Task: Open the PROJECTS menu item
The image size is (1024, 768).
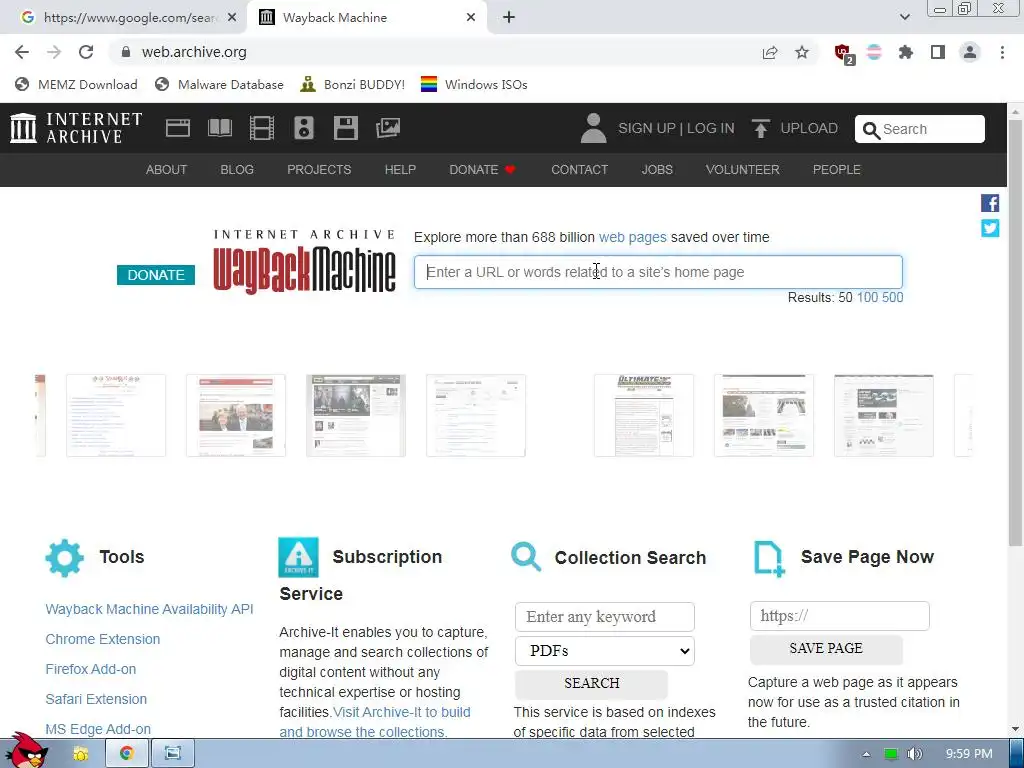Action: 319,170
